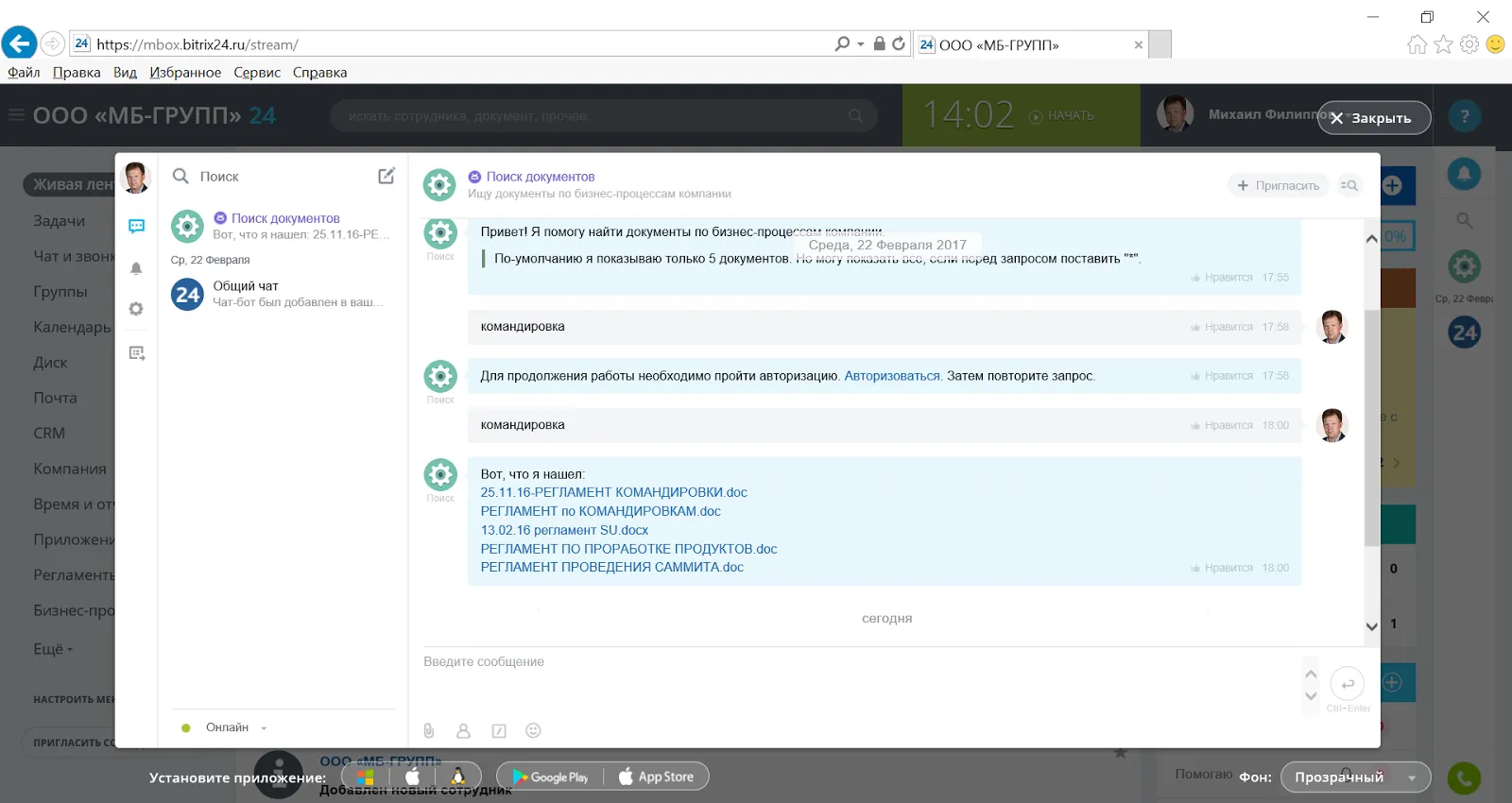
Task: Click Нравится on the 17:55 message
Action: (1222, 278)
